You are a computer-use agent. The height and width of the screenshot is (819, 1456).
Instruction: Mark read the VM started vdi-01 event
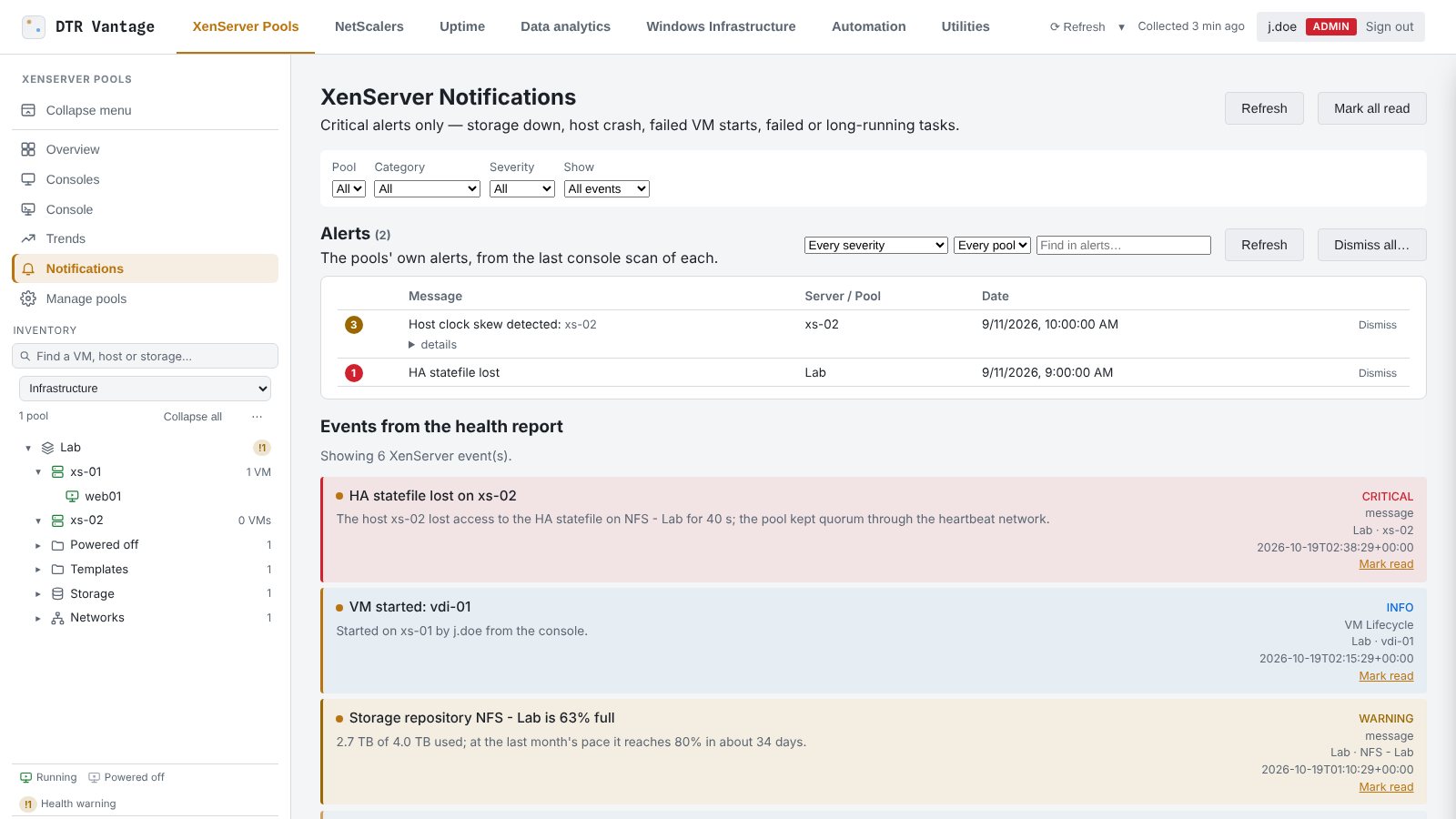click(1386, 676)
